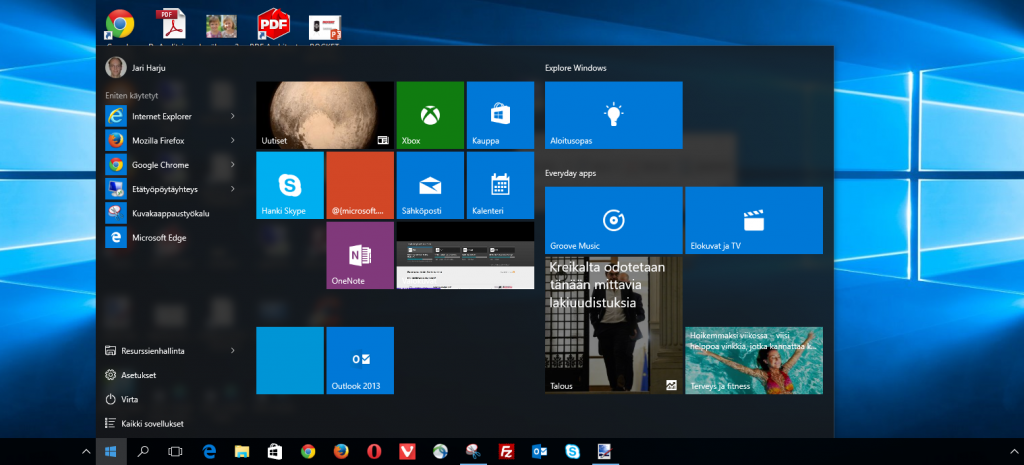The width and height of the screenshot is (1024, 465).
Task: Open the Kauppa store tile
Action: [x=500, y=115]
